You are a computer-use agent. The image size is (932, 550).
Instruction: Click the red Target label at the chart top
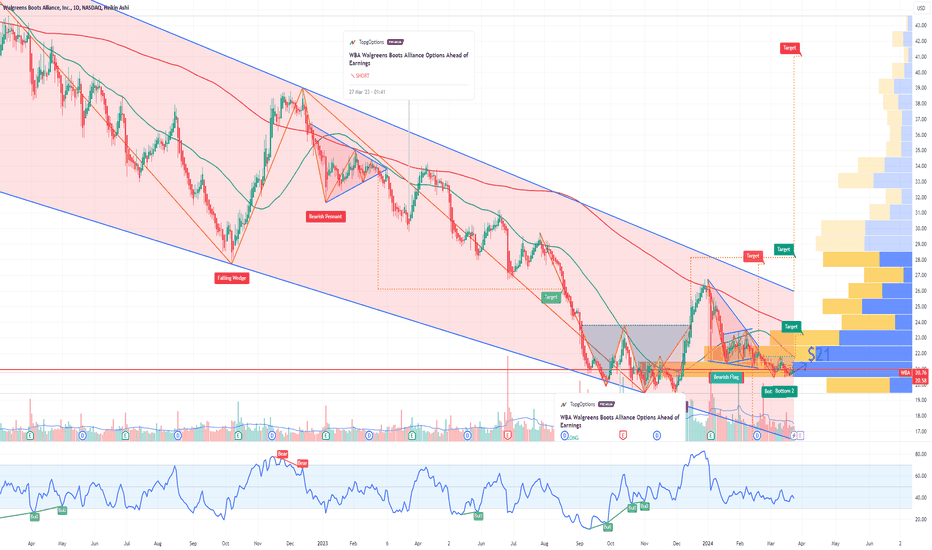[x=789, y=48]
